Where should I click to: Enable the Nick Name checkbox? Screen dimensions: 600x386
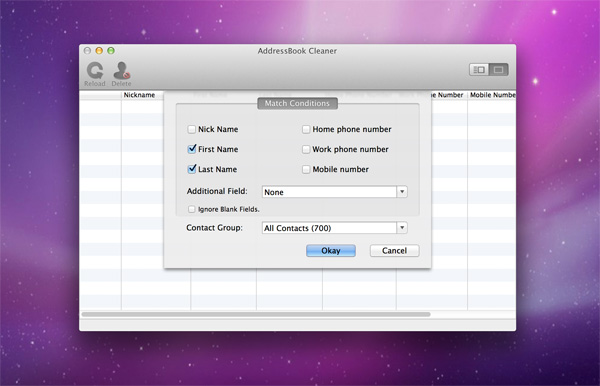pos(191,129)
